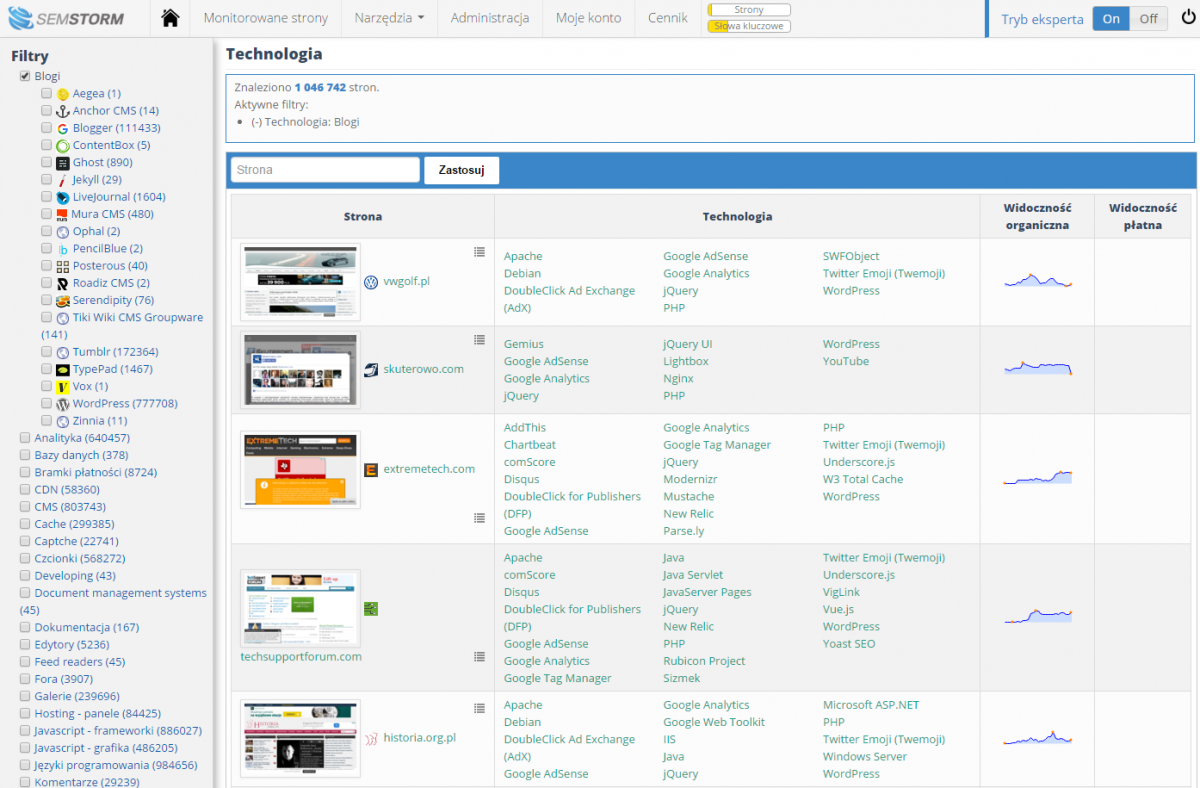Click Yoast SEO technology for techsupportforum.com
The height and width of the screenshot is (788, 1200).
point(849,644)
